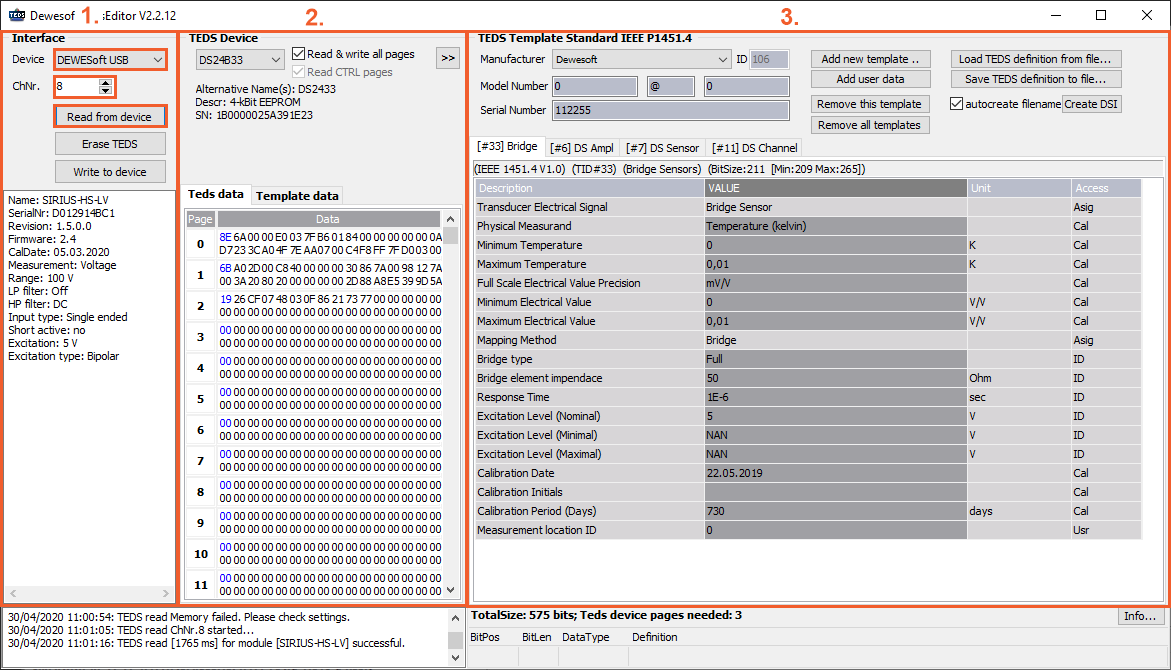Click the ChNr. number field
The height and width of the screenshot is (670, 1171).
[77, 87]
